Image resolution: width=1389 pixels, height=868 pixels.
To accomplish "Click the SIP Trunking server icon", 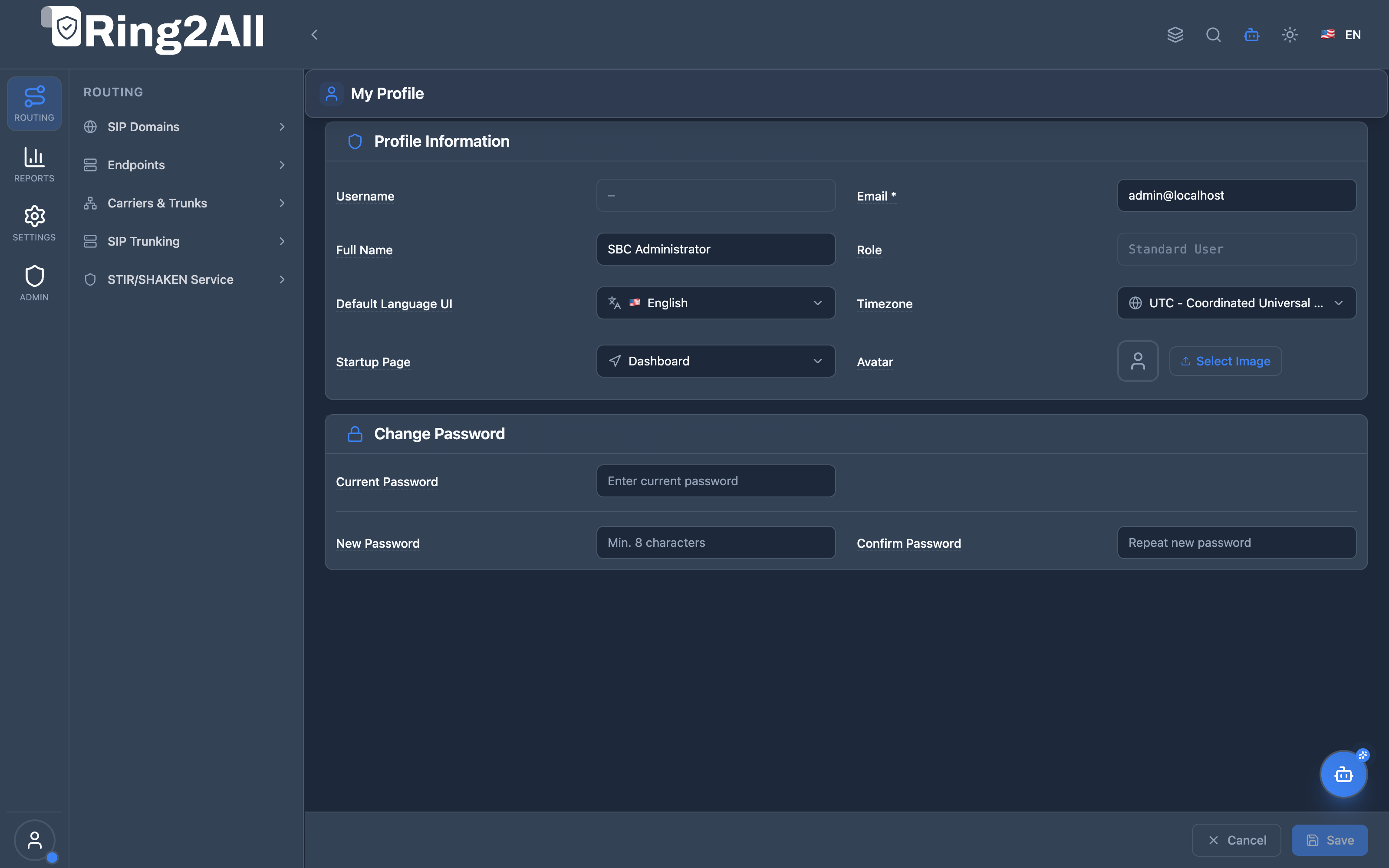I will (x=90, y=241).
